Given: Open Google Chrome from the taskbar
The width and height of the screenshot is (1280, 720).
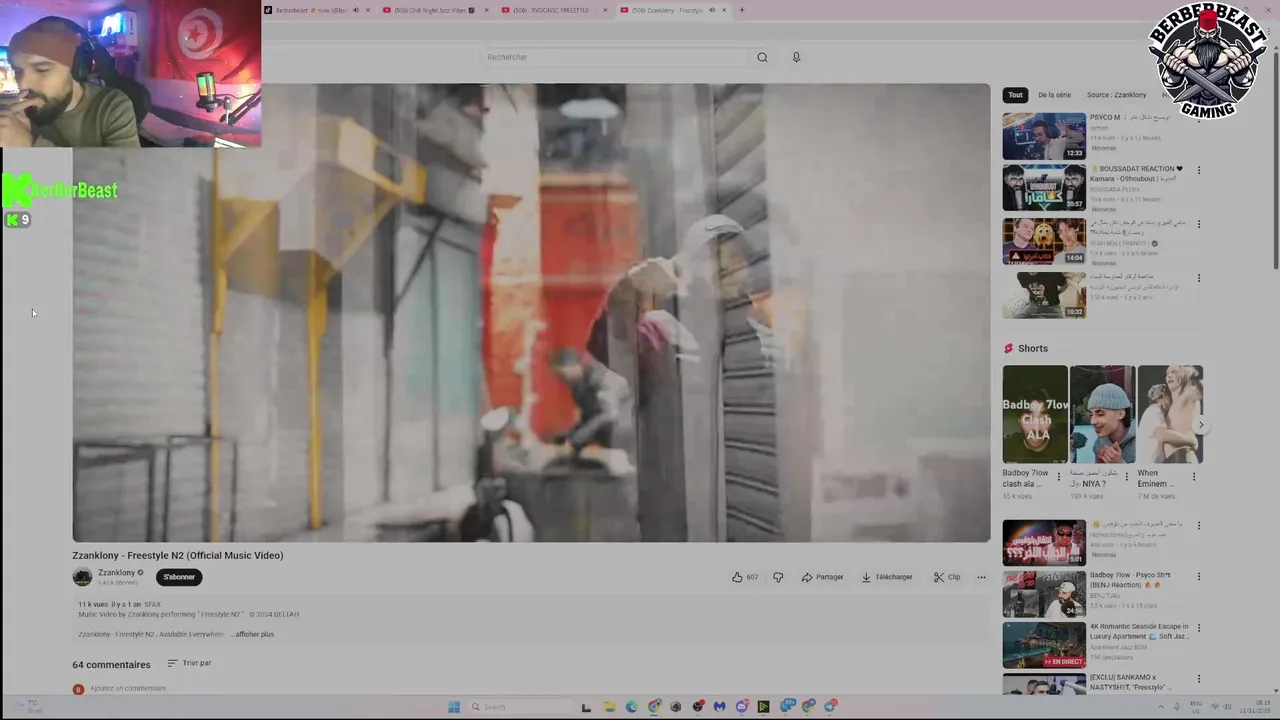Looking at the screenshot, I should pos(654,707).
